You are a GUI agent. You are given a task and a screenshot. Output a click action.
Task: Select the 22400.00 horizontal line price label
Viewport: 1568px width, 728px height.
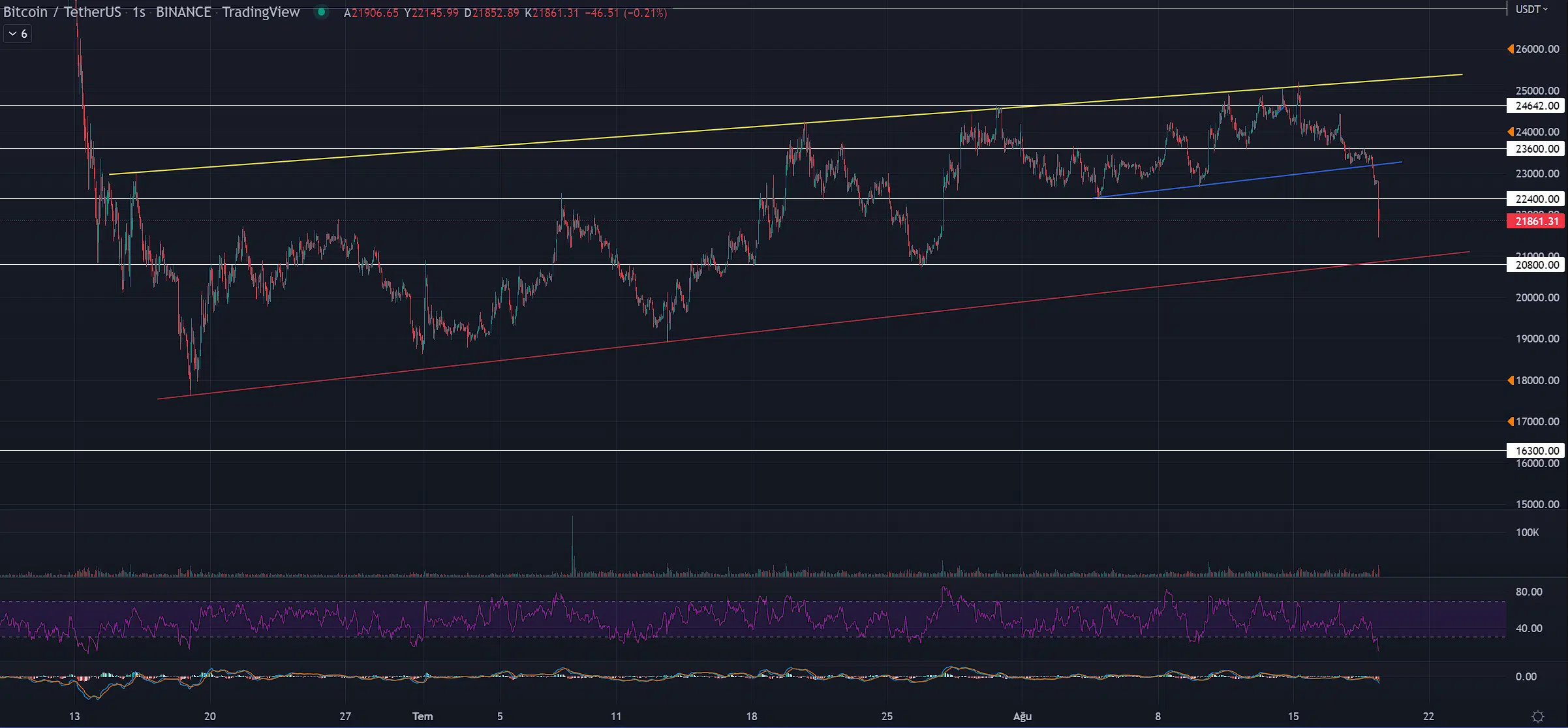pyautogui.click(x=1536, y=199)
